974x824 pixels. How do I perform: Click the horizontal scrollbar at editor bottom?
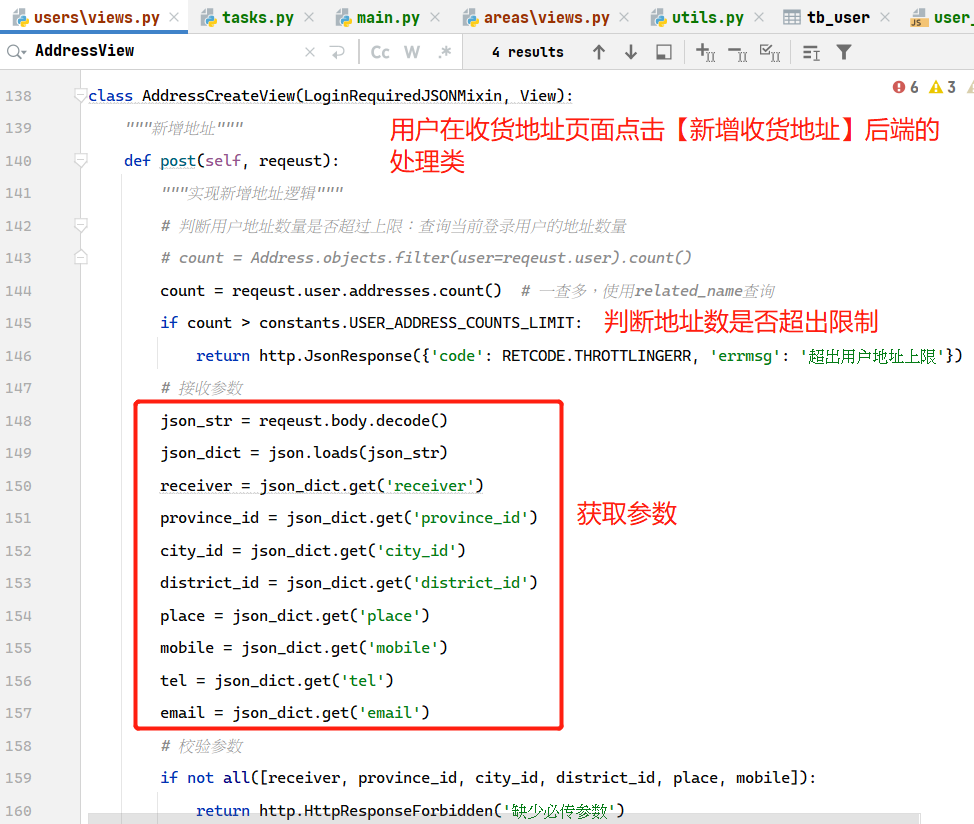tap(503, 818)
